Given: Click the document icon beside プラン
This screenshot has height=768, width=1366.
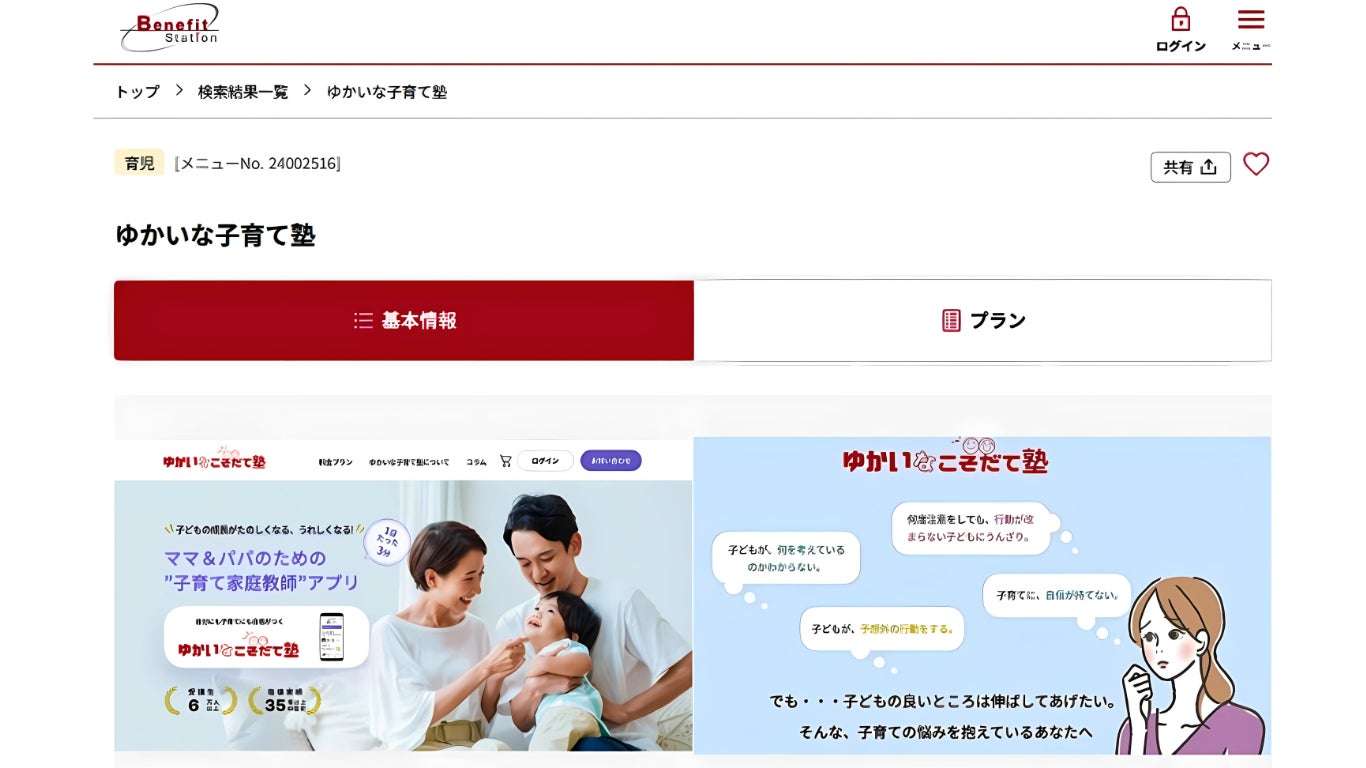Looking at the screenshot, I should [x=951, y=320].
